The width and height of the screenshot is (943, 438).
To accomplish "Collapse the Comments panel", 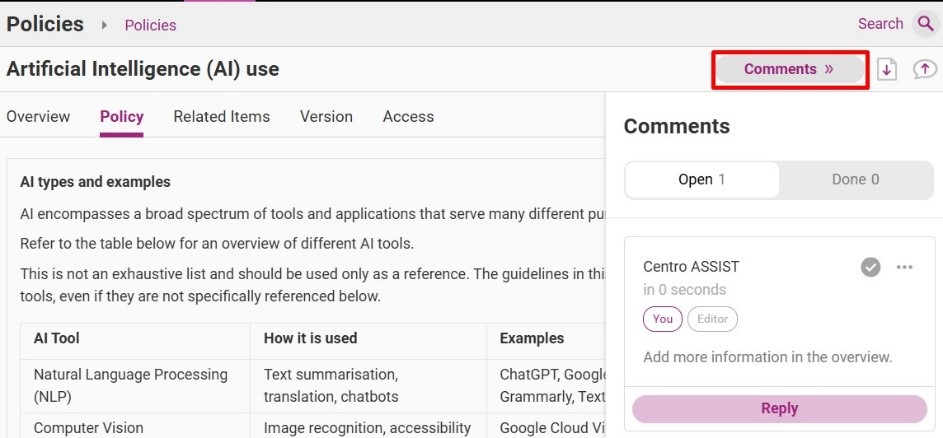I will [x=790, y=69].
